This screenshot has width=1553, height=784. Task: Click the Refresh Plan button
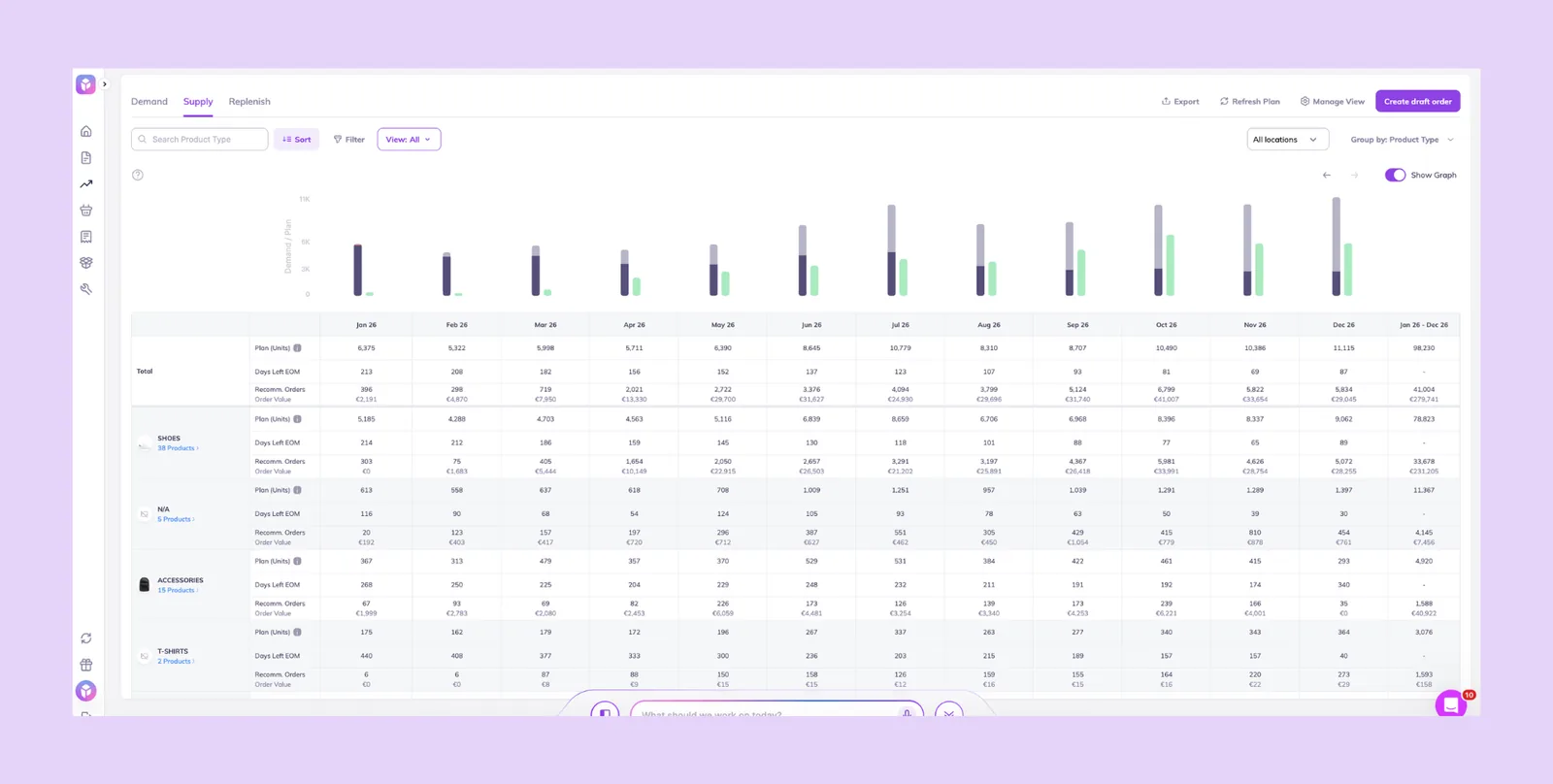point(1250,102)
